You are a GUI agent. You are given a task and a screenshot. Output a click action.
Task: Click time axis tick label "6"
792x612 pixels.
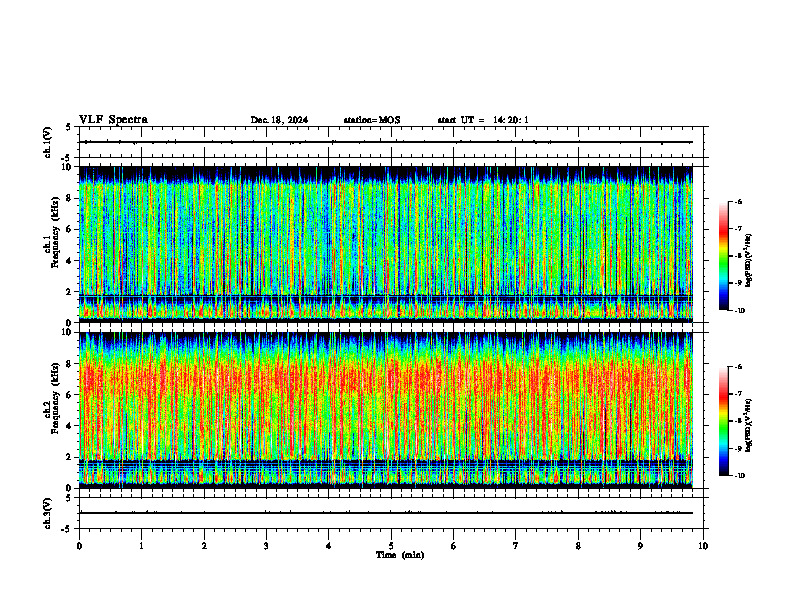coord(454,546)
